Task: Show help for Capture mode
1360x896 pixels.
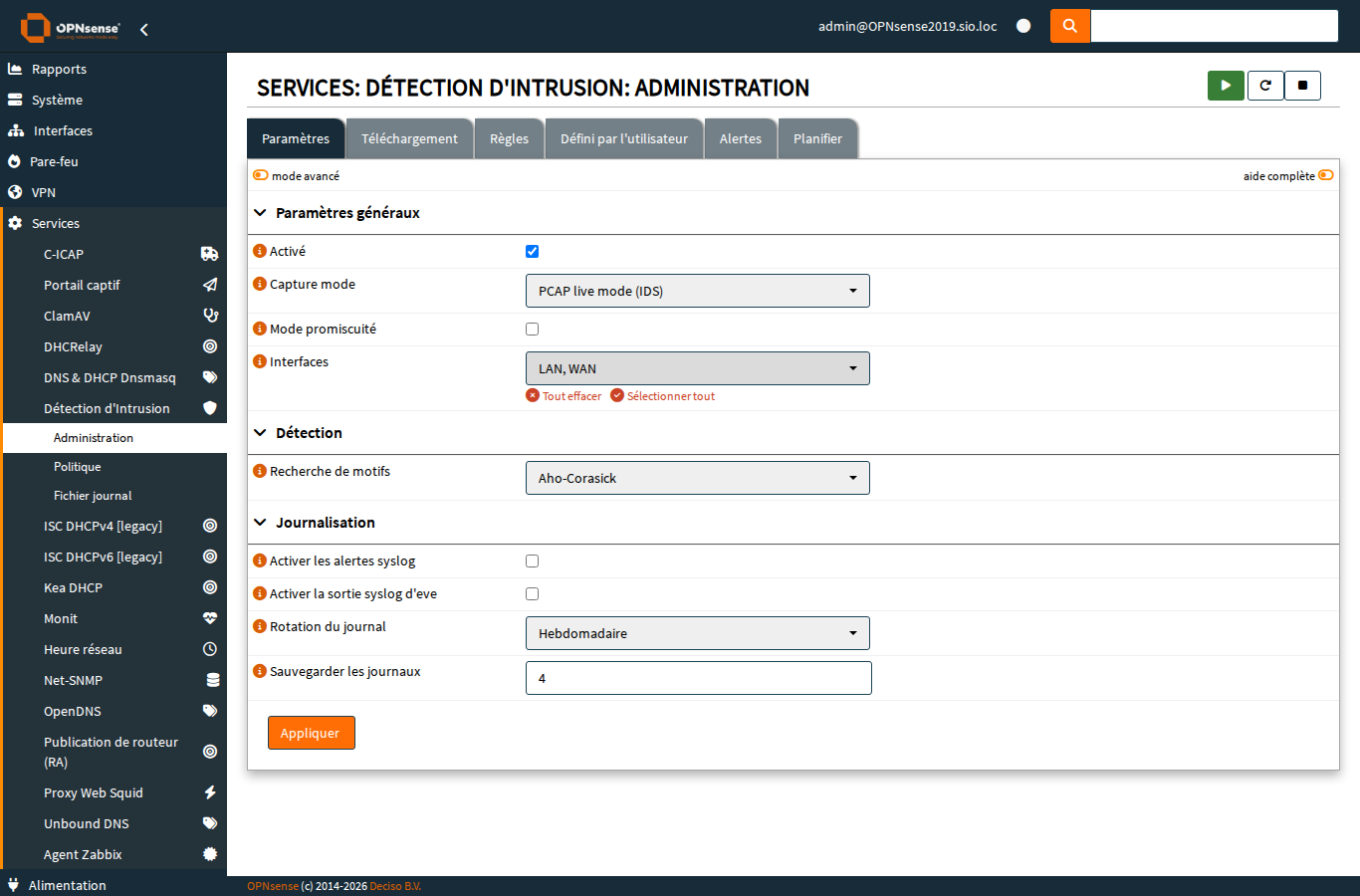Action: (x=260, y=285)
